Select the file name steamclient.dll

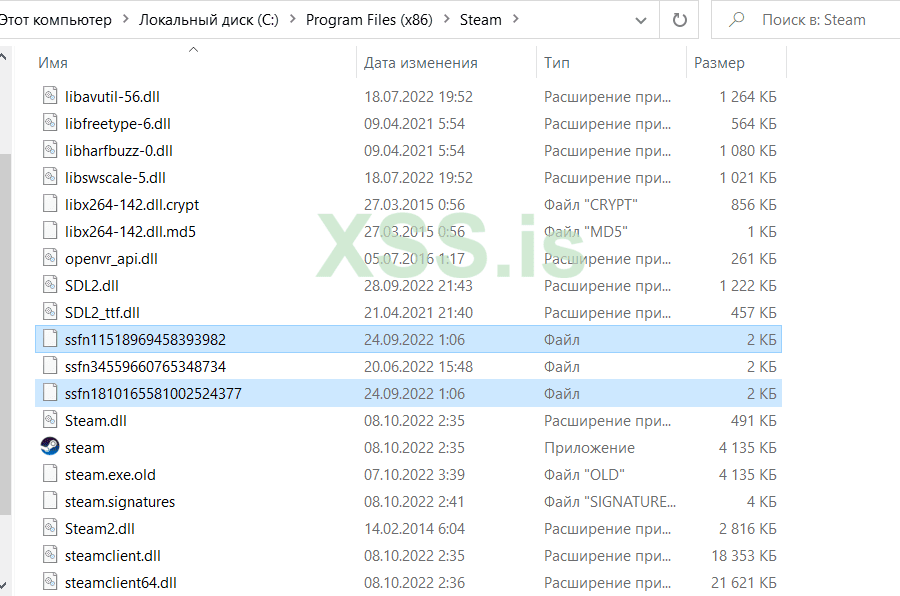point(112,555)
